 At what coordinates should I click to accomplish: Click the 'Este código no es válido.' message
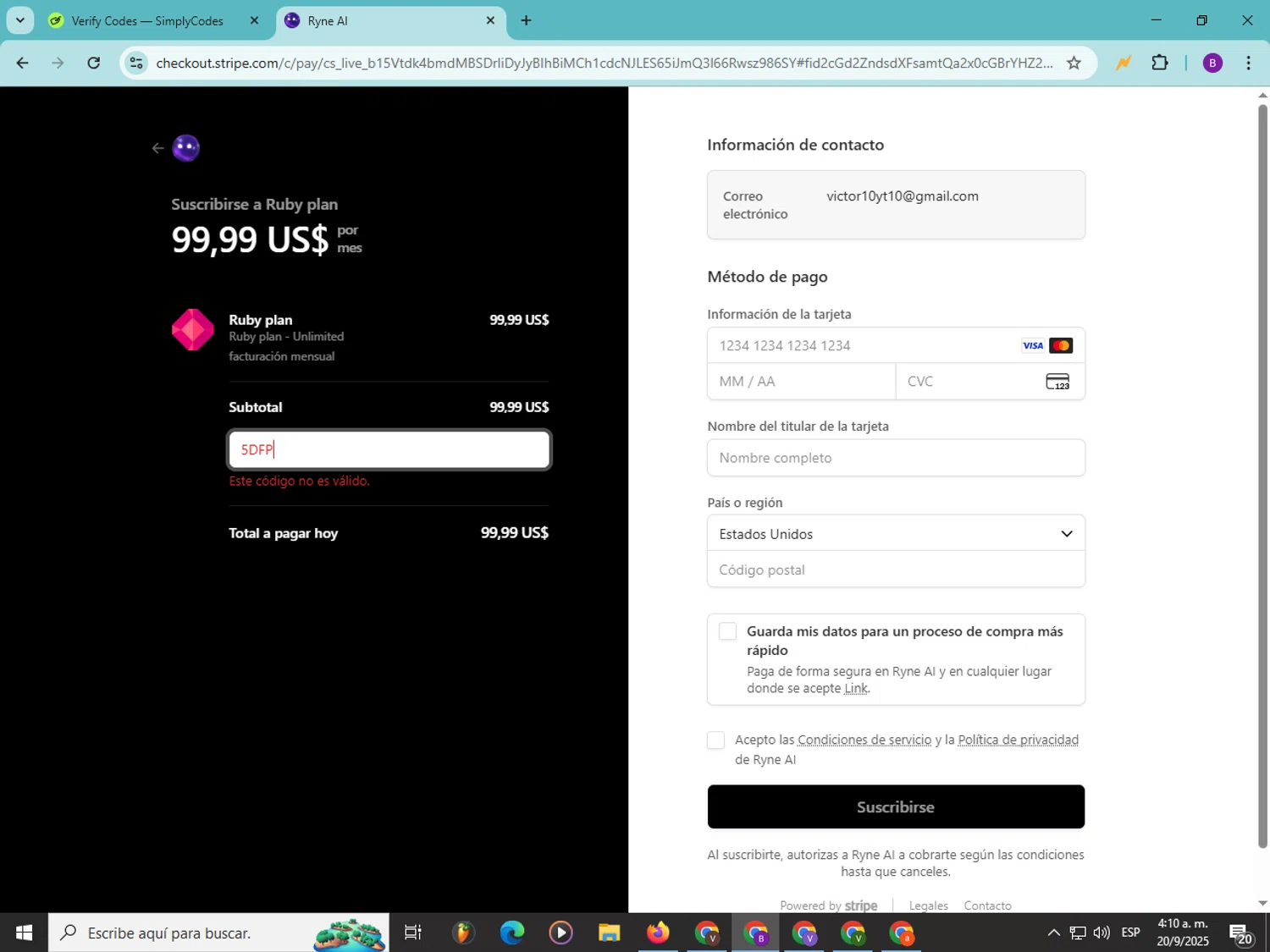coord(299,481)
